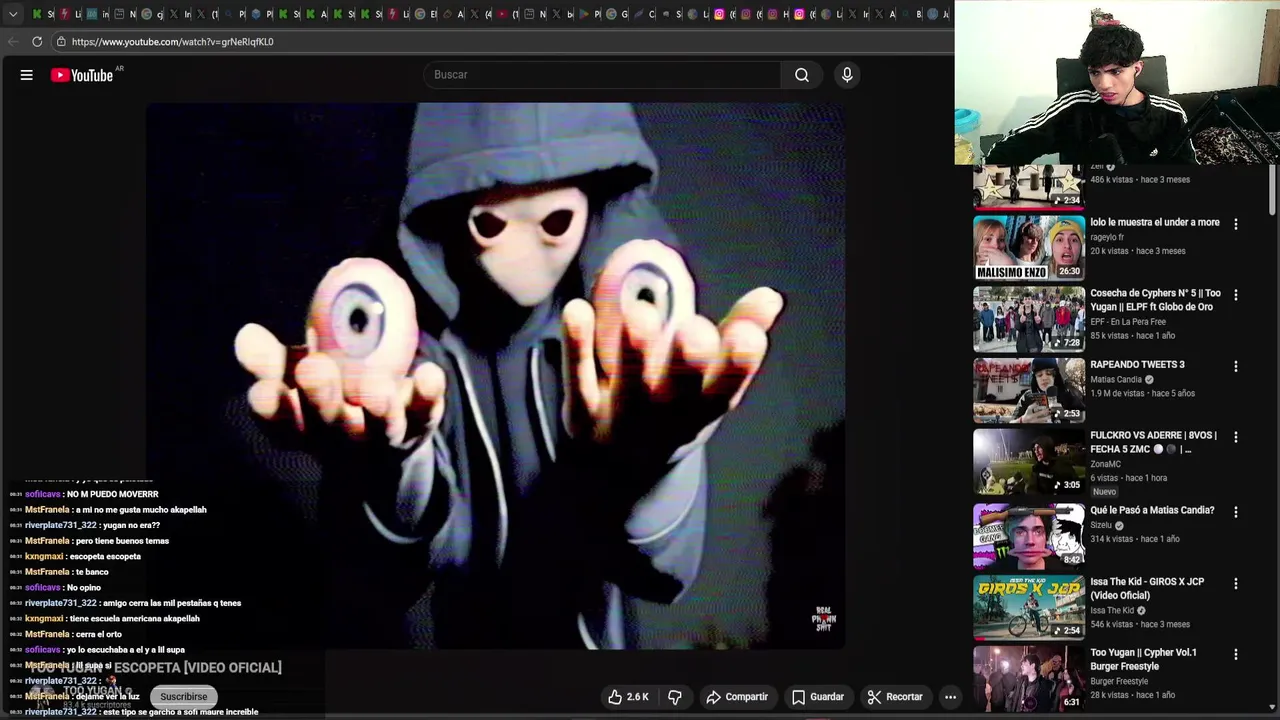Subscribe with the Suscribirse button
The width and height of the screenshot is (1280, 720).
(x=184, y=696)
